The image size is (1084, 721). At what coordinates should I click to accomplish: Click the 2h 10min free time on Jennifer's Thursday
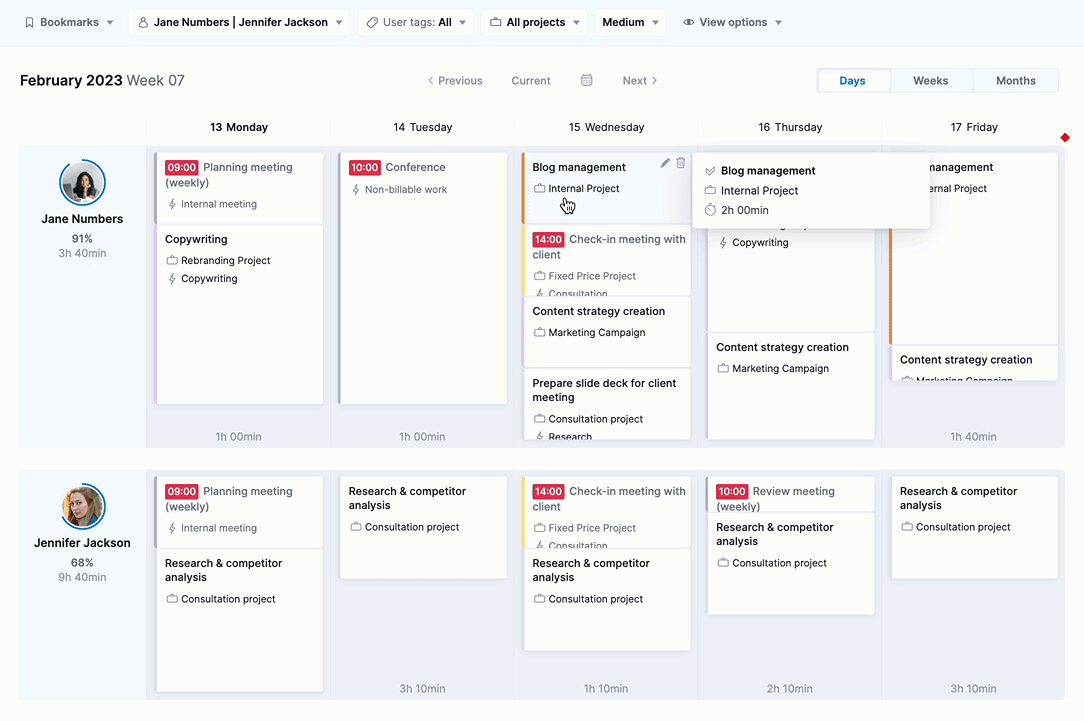tap(789, 689)
